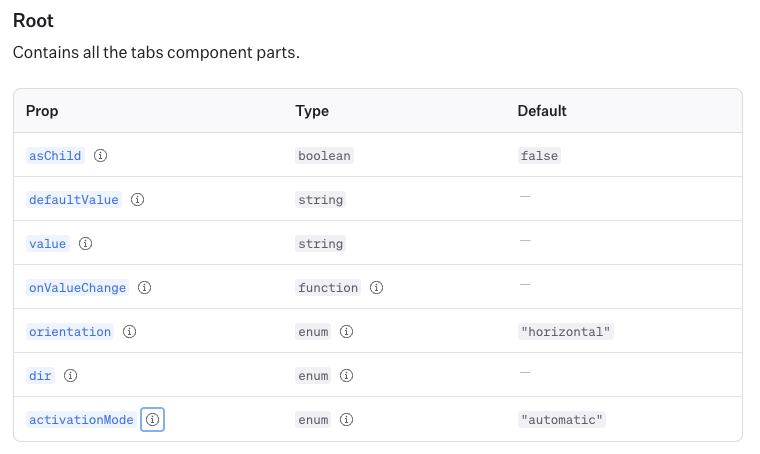This screenshot has width=760, height=454.
Task: Click the onValueChange prop name
Action: click(x=77, y=288)
